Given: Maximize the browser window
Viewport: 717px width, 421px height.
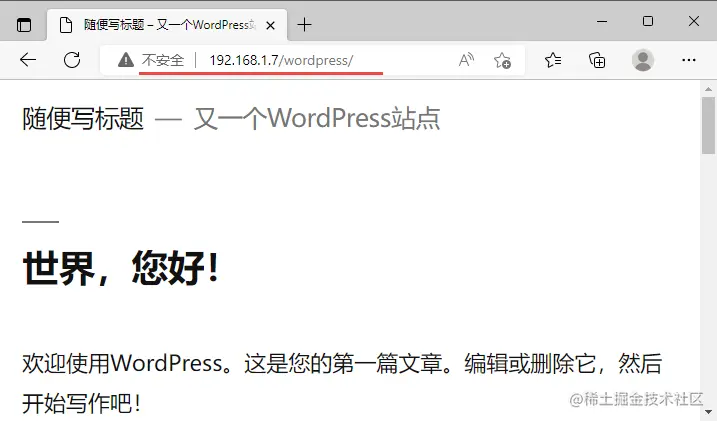Looking at the screenshot, I should (x=647, y=21).
